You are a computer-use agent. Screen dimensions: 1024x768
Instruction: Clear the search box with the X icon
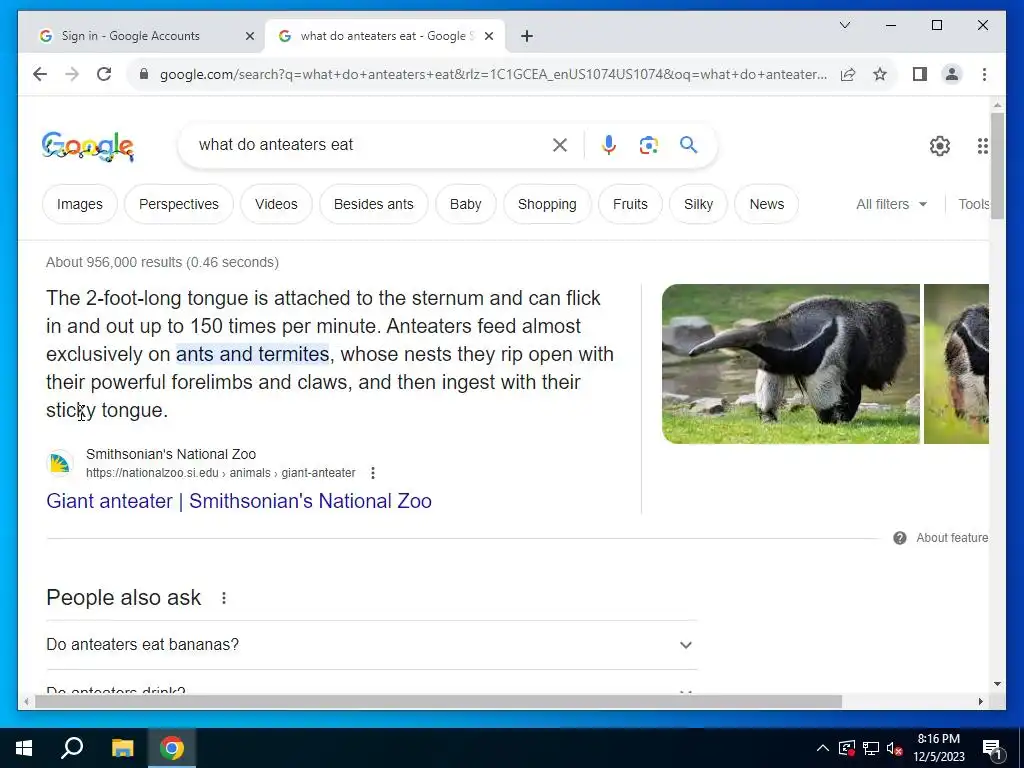tap(560, 145)
